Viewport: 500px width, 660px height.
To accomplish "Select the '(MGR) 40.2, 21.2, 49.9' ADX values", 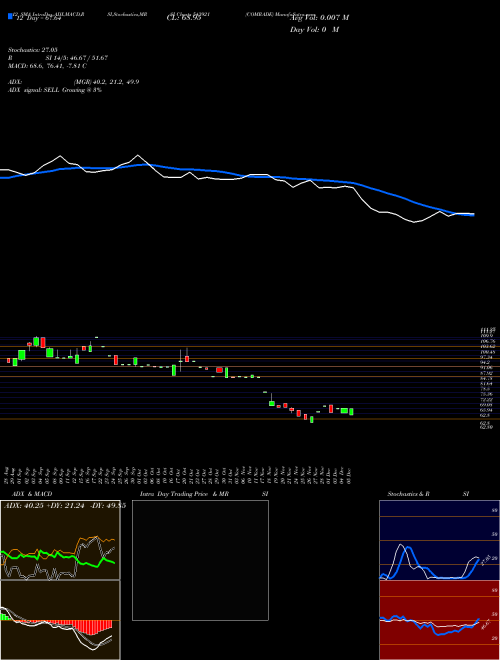I will [106, 82].
